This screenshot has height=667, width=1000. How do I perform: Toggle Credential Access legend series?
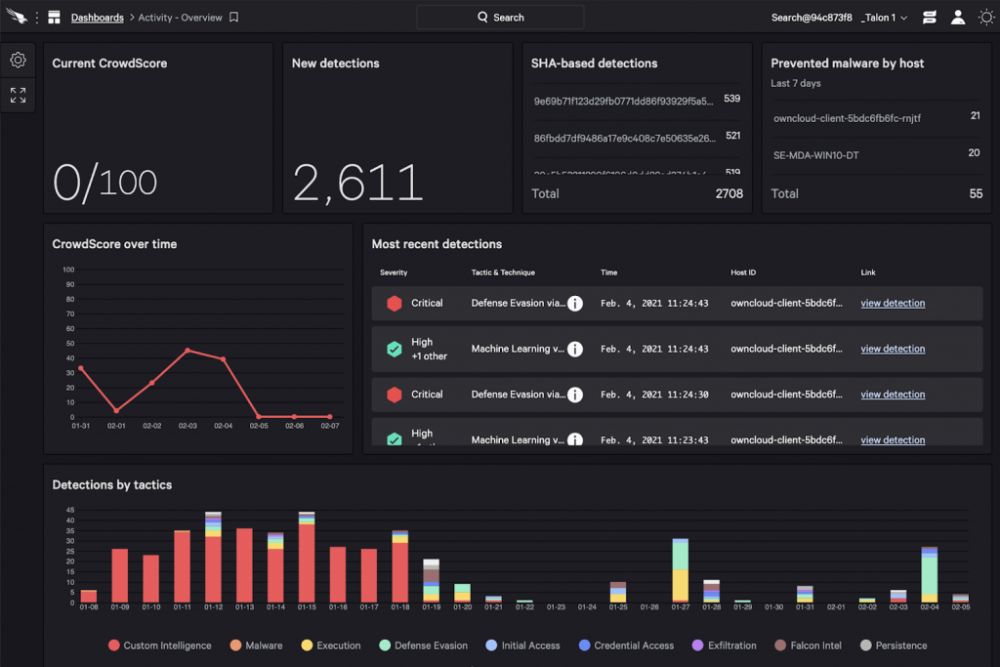(626, 645)
